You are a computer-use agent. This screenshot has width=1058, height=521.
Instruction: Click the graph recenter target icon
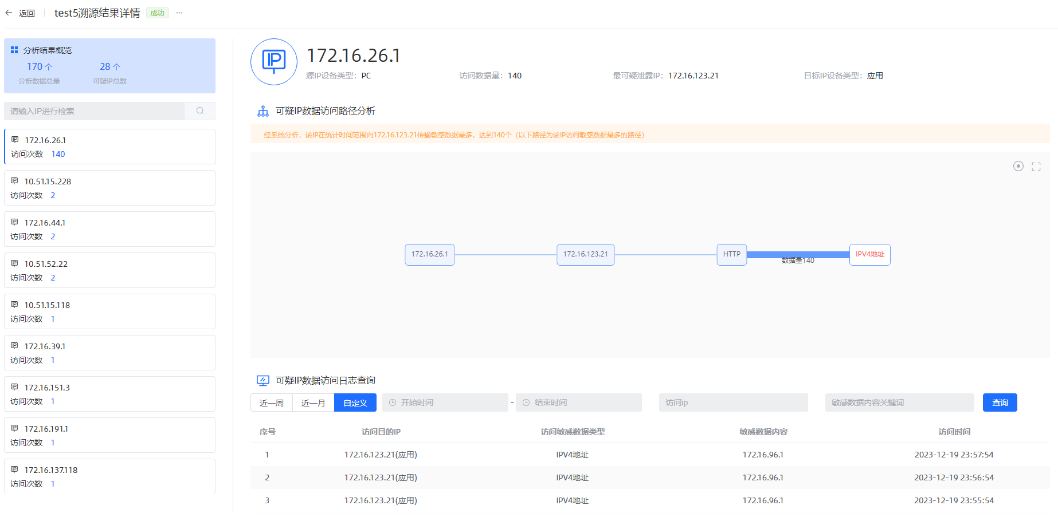tap(1018, 166)
